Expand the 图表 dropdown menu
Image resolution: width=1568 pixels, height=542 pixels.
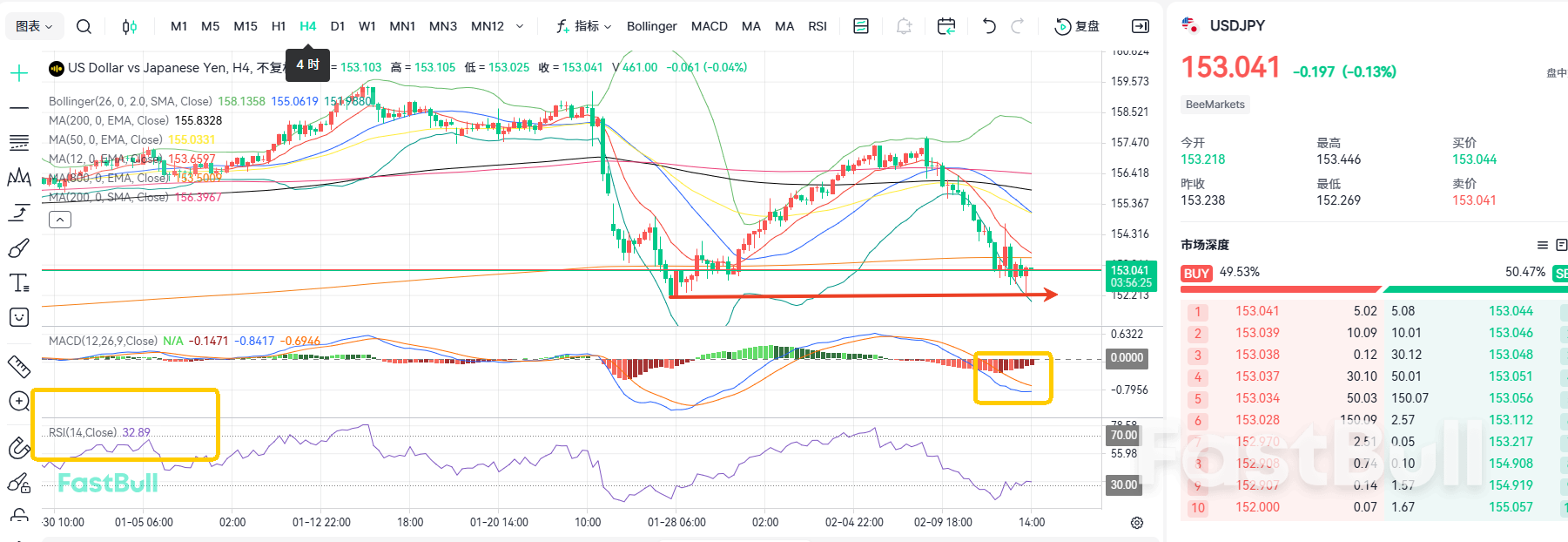tap(34, 26)
